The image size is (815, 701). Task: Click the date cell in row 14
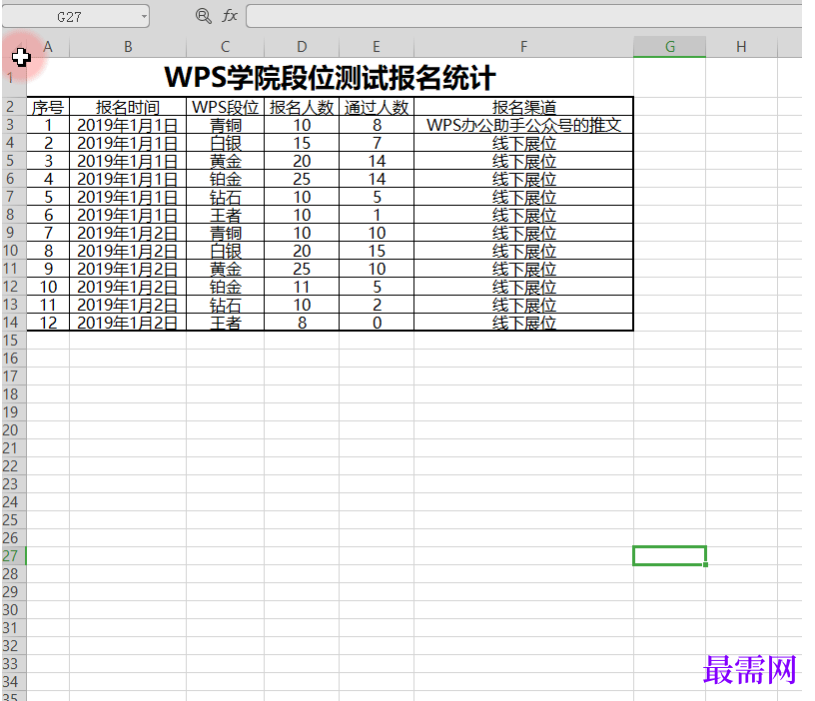pyautogui.click(x=128, y=323)
